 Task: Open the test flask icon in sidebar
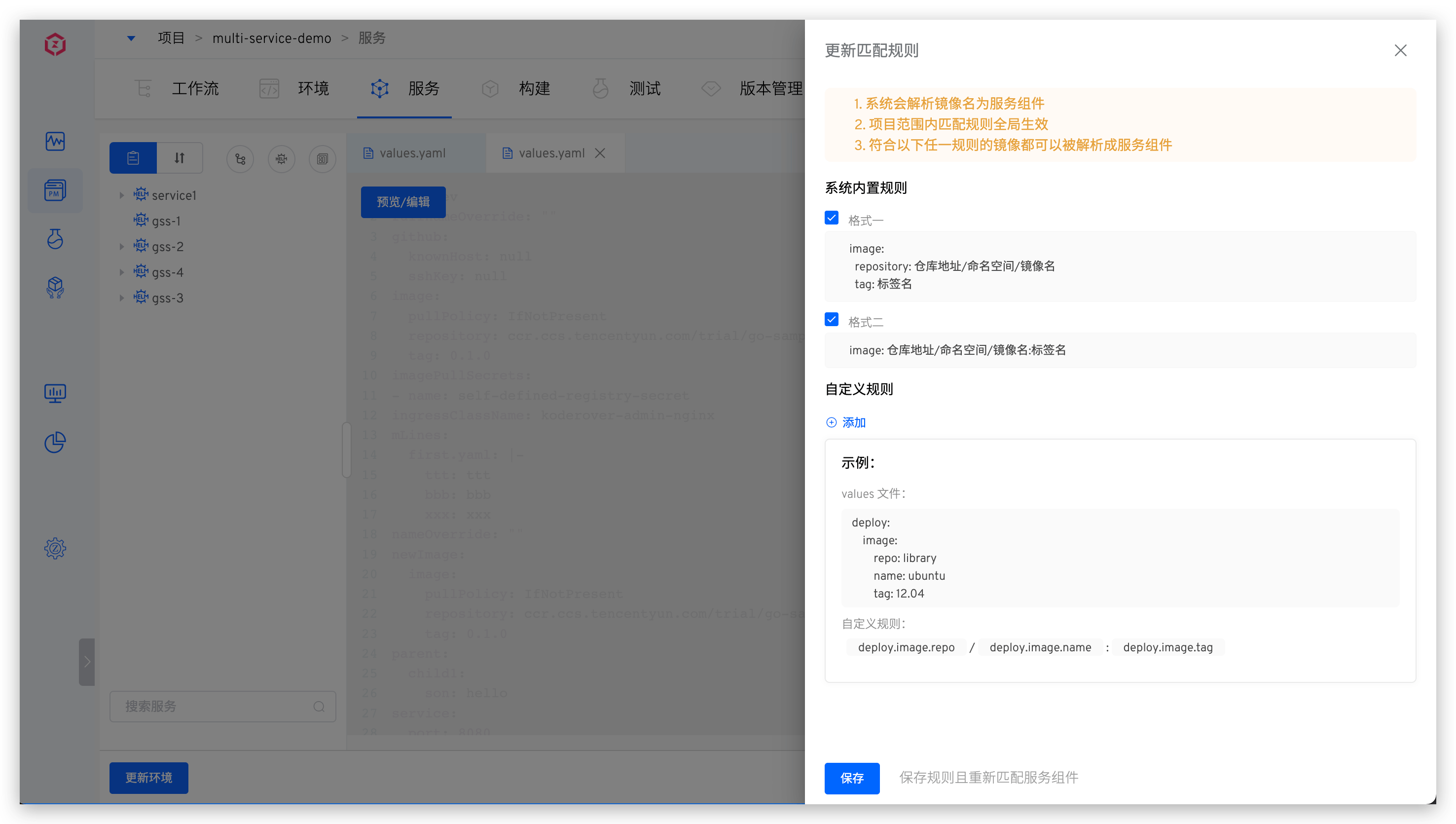pos(55,239)
